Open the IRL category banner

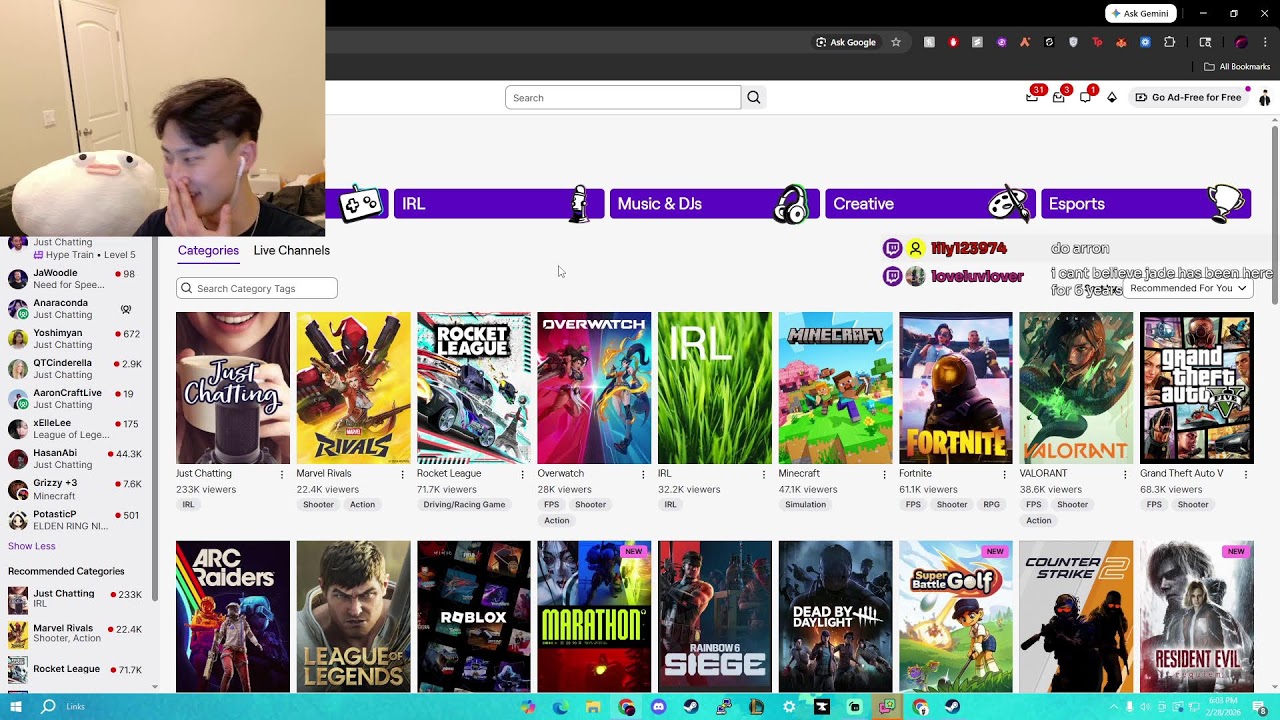(x=499, y=204)
